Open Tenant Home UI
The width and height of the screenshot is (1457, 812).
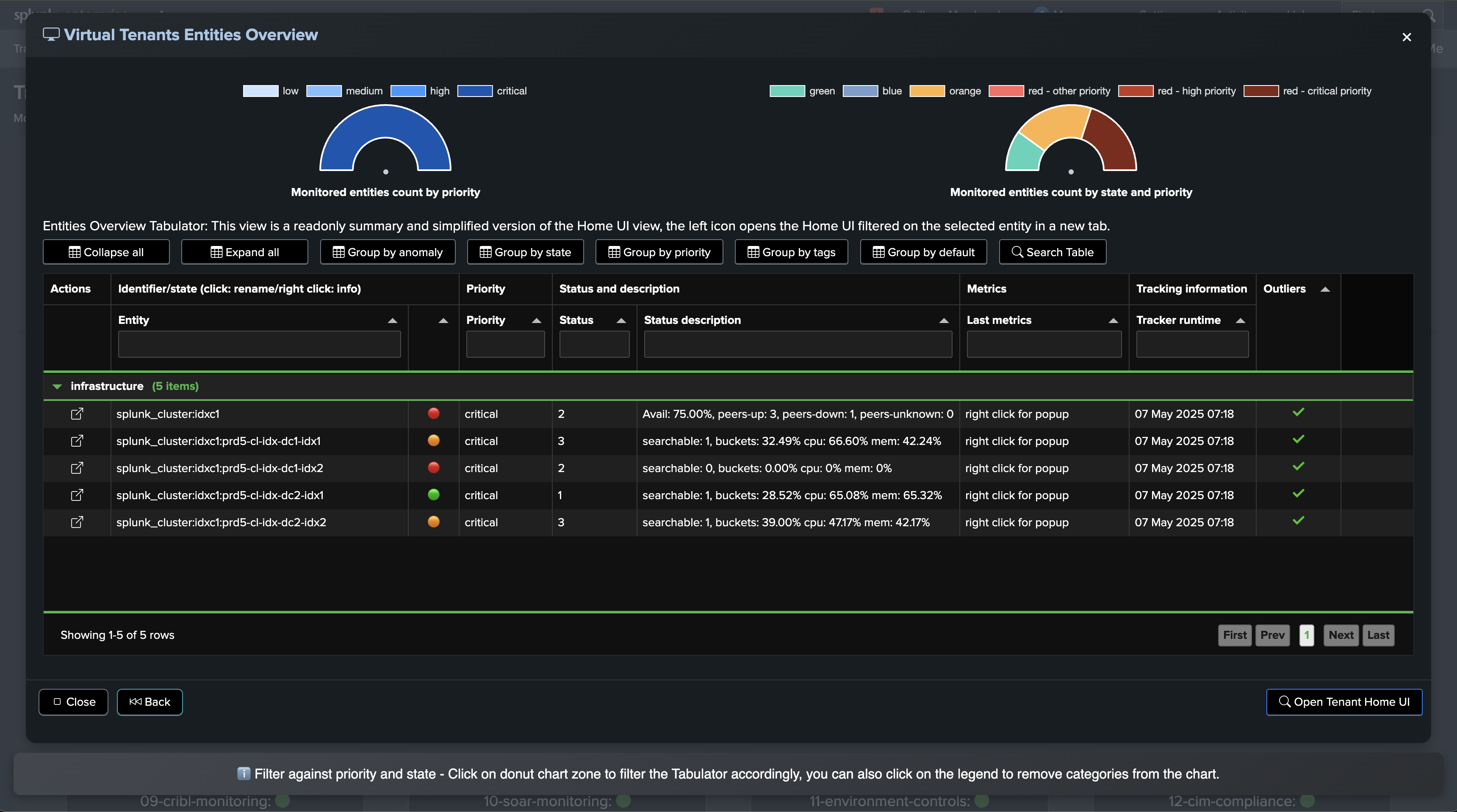(x=1344, y=702)
